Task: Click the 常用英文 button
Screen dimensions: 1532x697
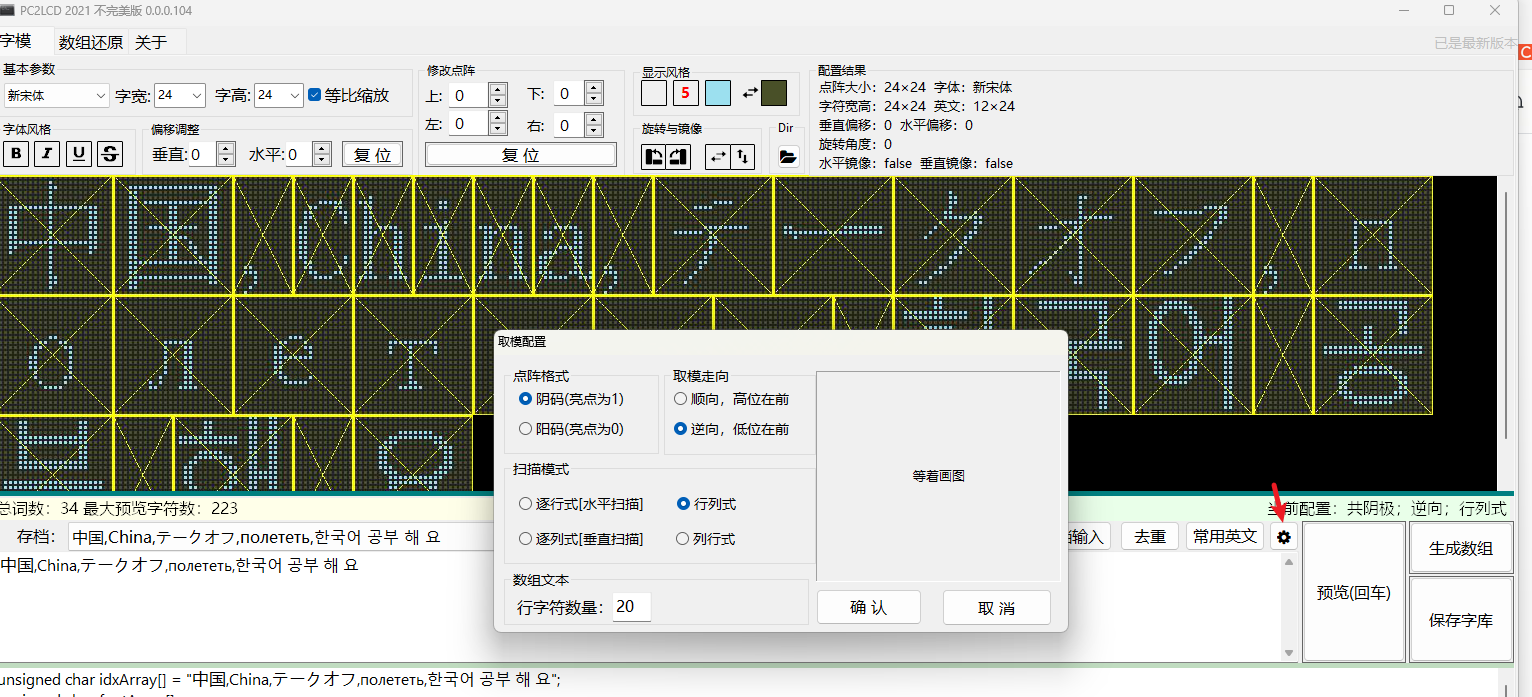Action: pyautogui.click(x=1226, y=537)
